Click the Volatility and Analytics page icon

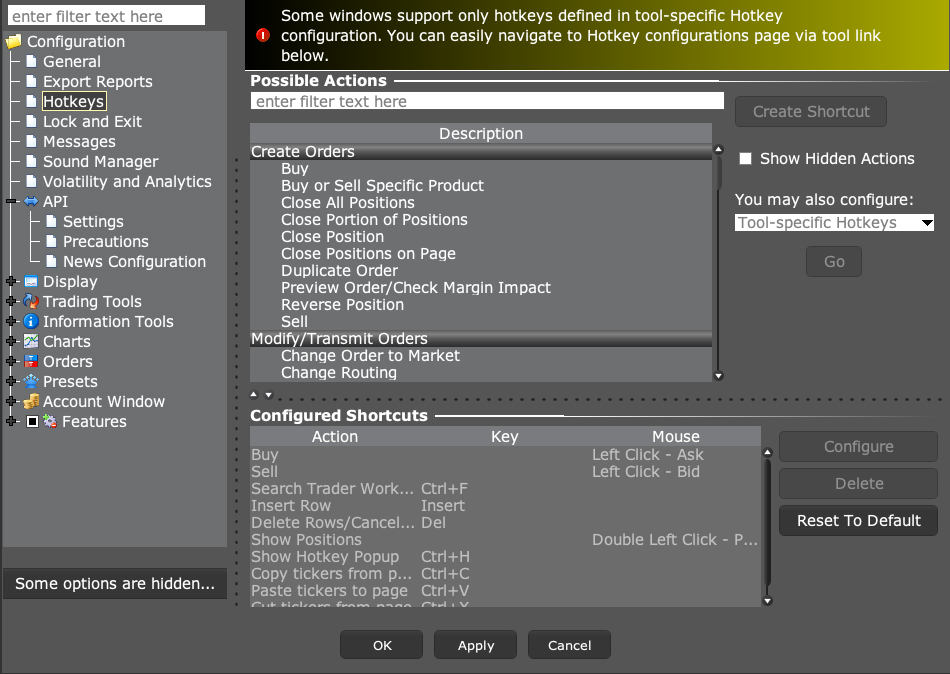(32, 181)
